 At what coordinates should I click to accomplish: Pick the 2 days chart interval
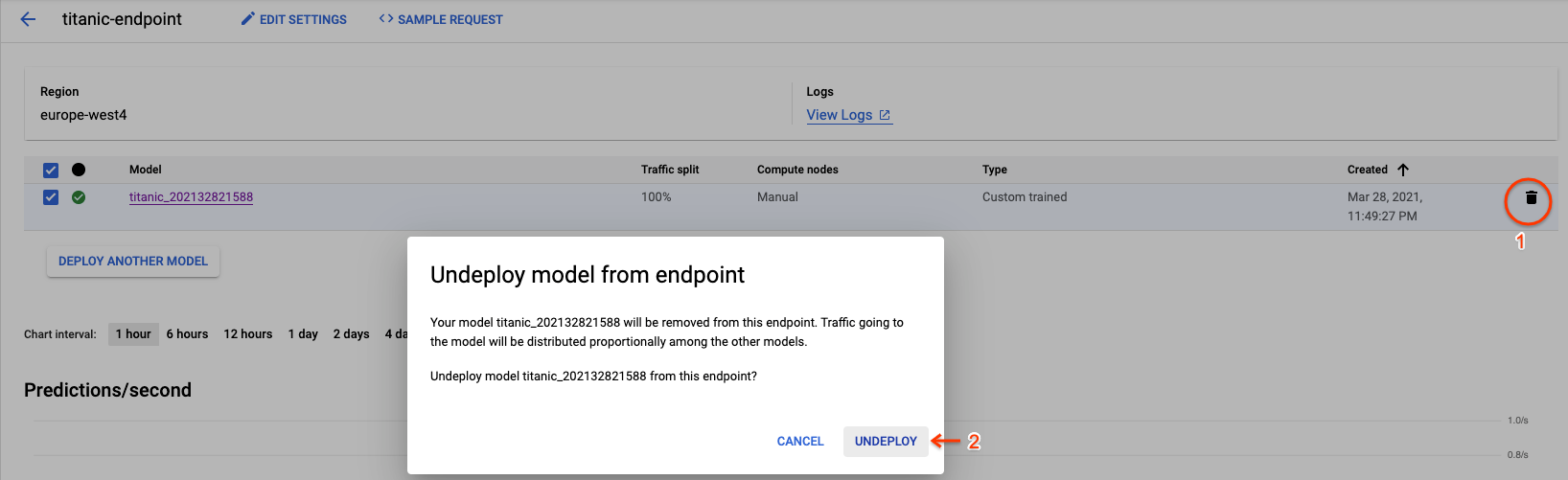pyautogui.click(x=351, y=334)
